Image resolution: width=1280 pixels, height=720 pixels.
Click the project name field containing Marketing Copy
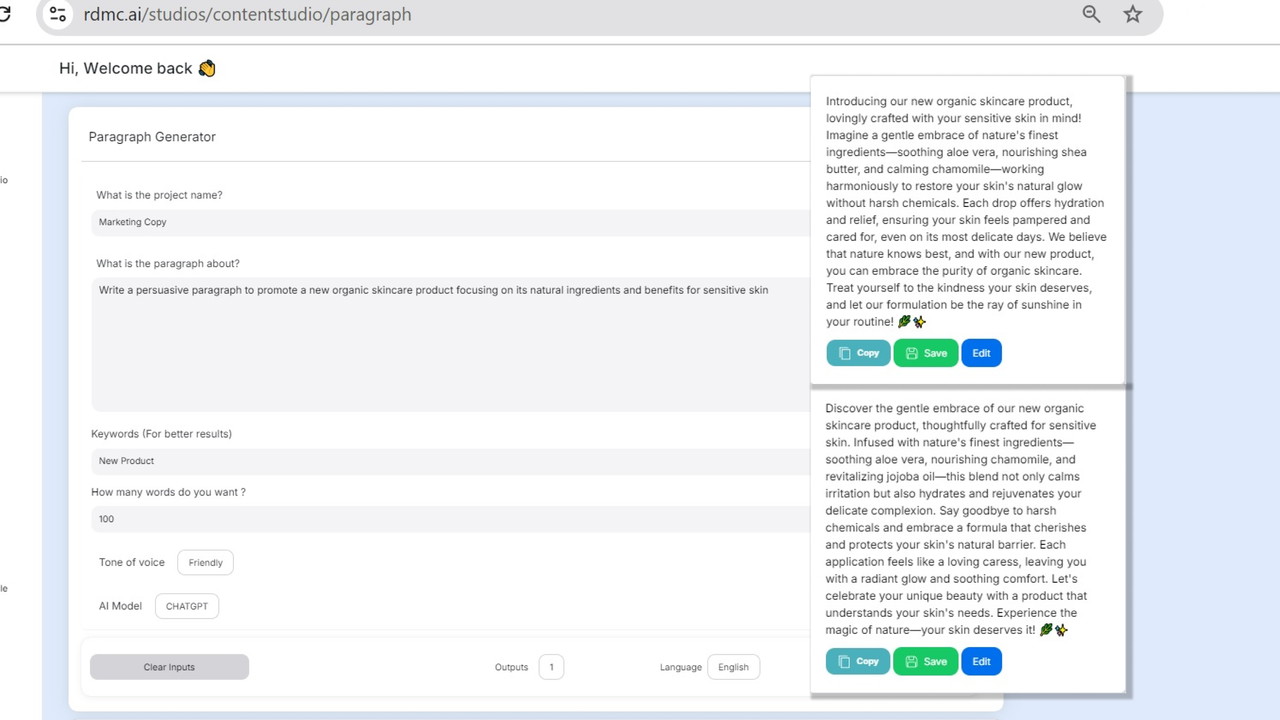pyautogui.click(x=450, y=222)
